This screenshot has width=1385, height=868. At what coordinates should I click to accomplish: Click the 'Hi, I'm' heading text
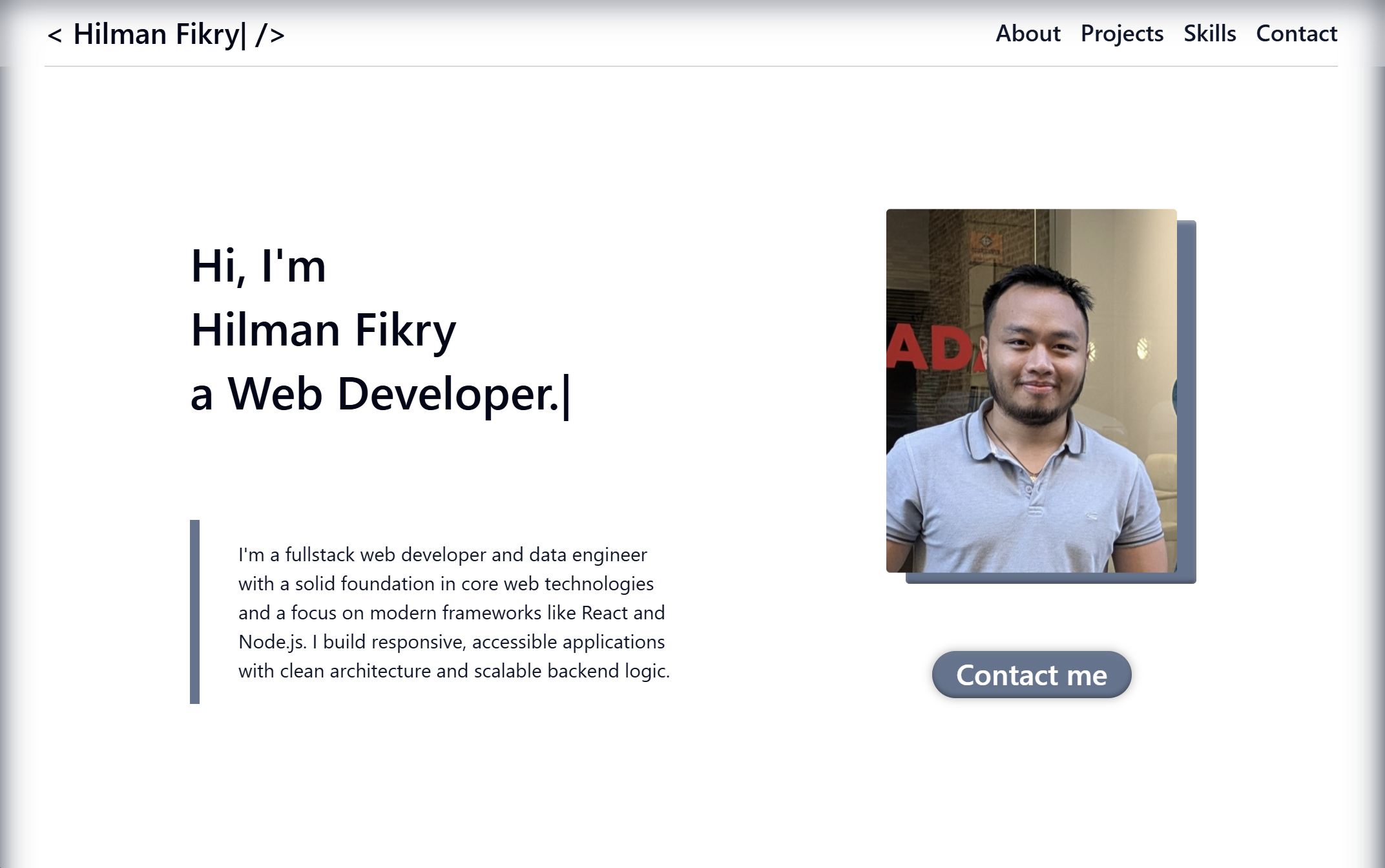click(x=258, y=266)
